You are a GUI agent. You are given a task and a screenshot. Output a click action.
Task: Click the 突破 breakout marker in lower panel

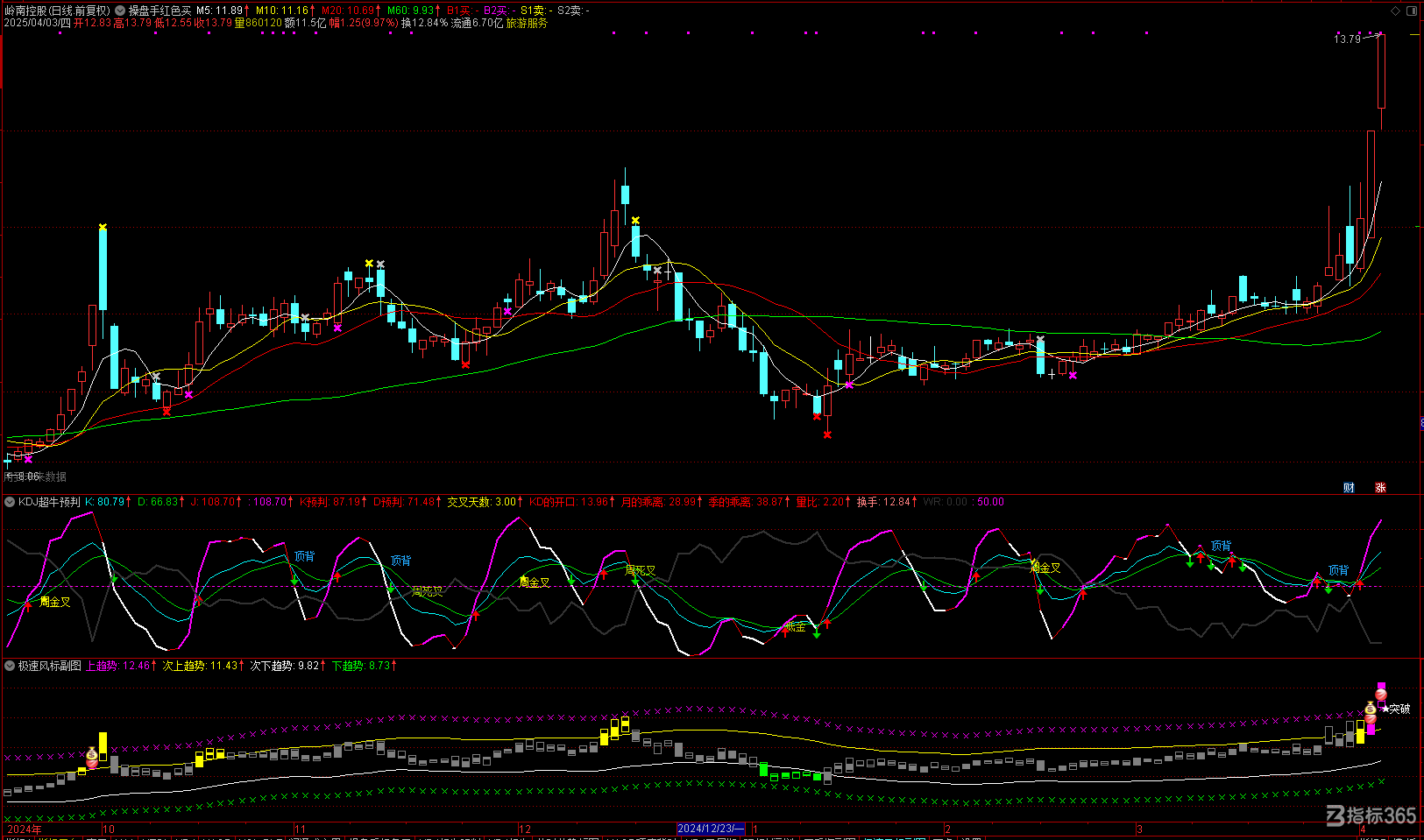point(1399,709)
